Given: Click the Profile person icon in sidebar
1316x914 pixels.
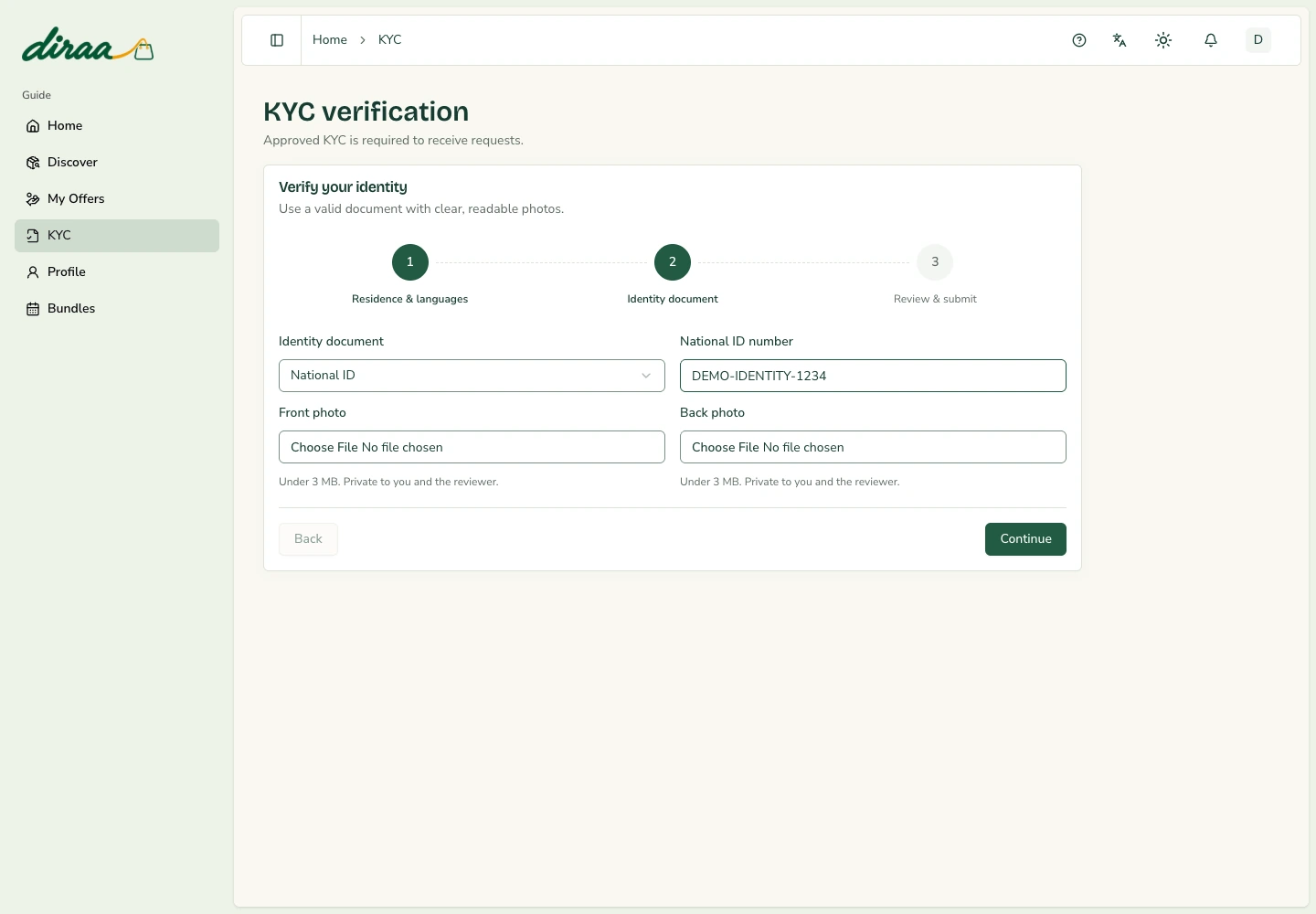Looking at the screenshot, I should point(33,272).
